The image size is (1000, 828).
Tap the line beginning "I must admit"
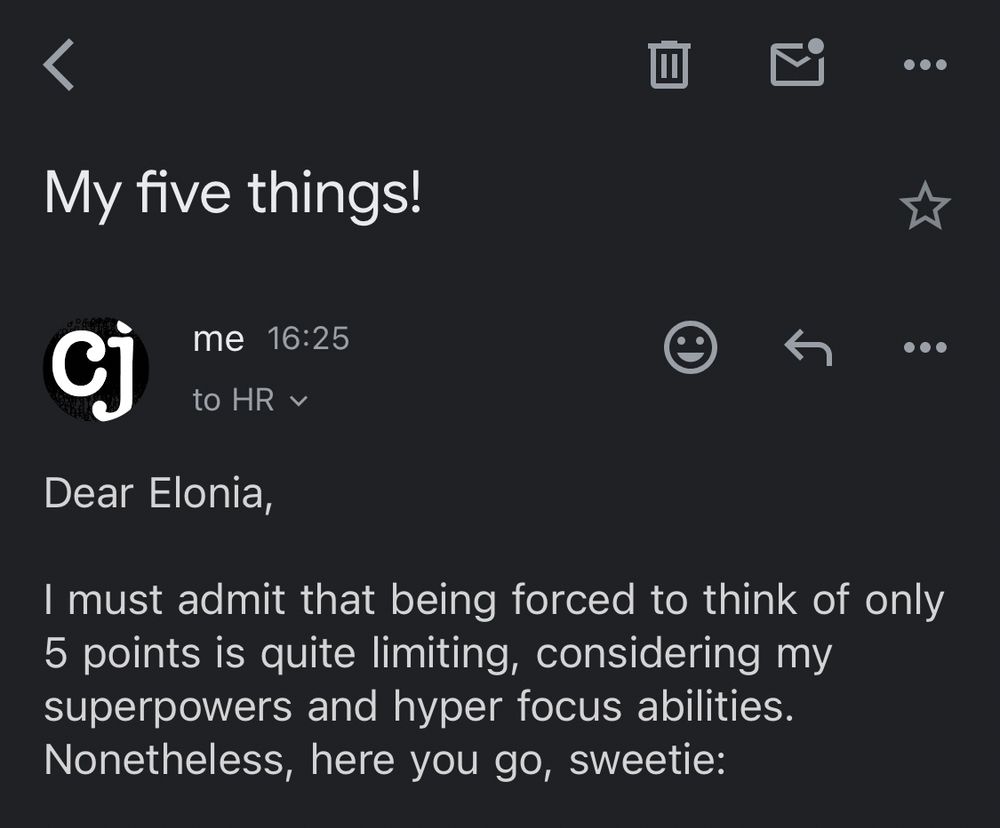coord(493,600)
